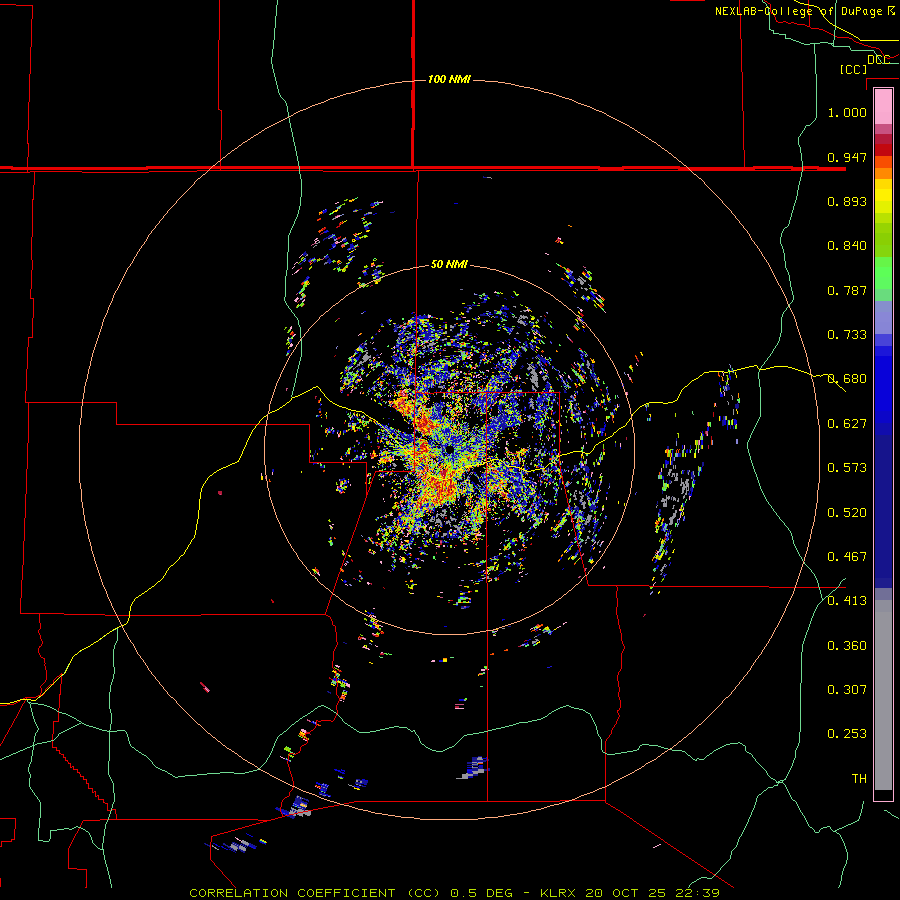This screenshot has height=900, width=900.
Task: Click the 0.253 legend value
Action: click(847, 734)
